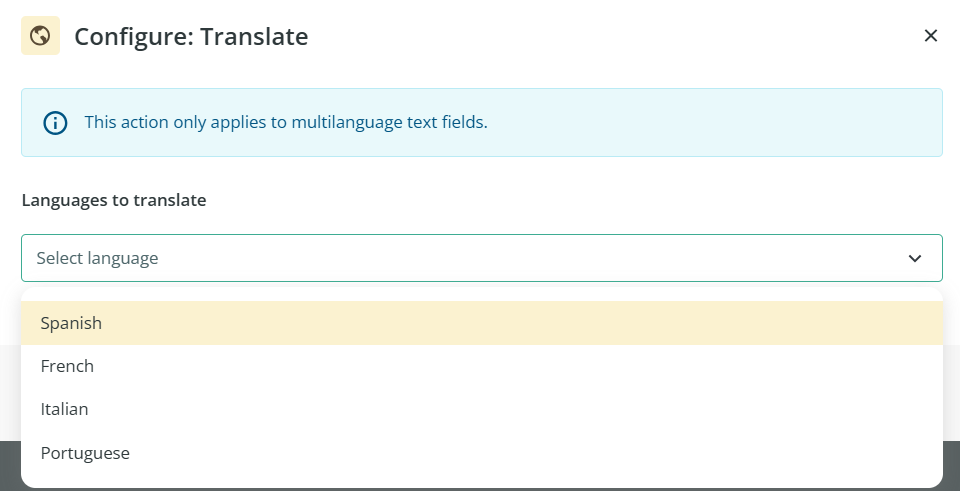Close the Configure: Translate dialog
The height and width of the screenshot is (491, 960).
coord(930,37)
